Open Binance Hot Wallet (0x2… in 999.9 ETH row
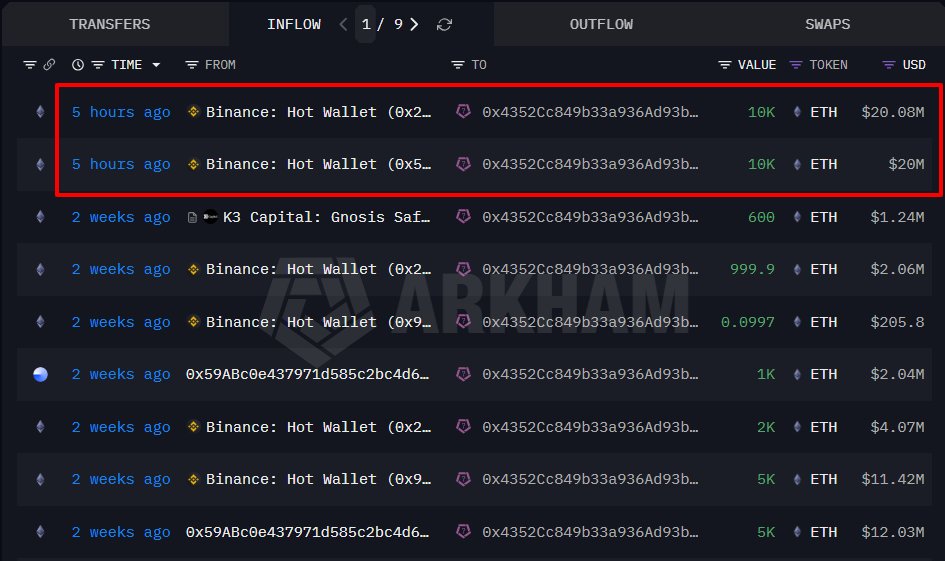 (x=319, y=269)
